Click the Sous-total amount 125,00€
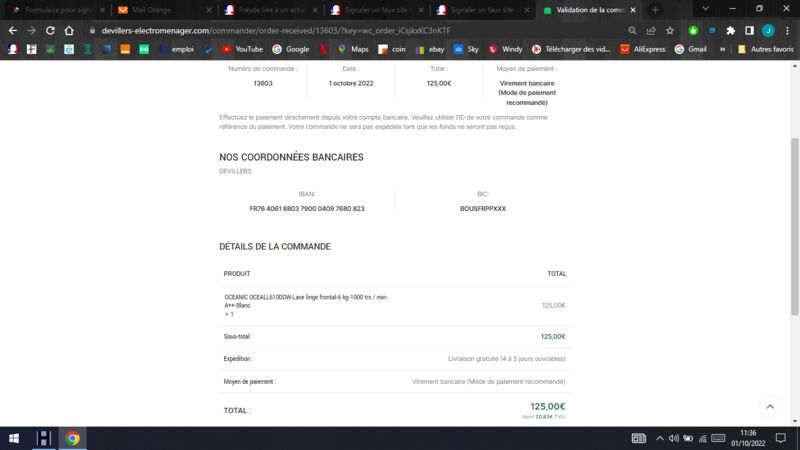The height and width of the screenshot is (450, 800). click(553, 337)
